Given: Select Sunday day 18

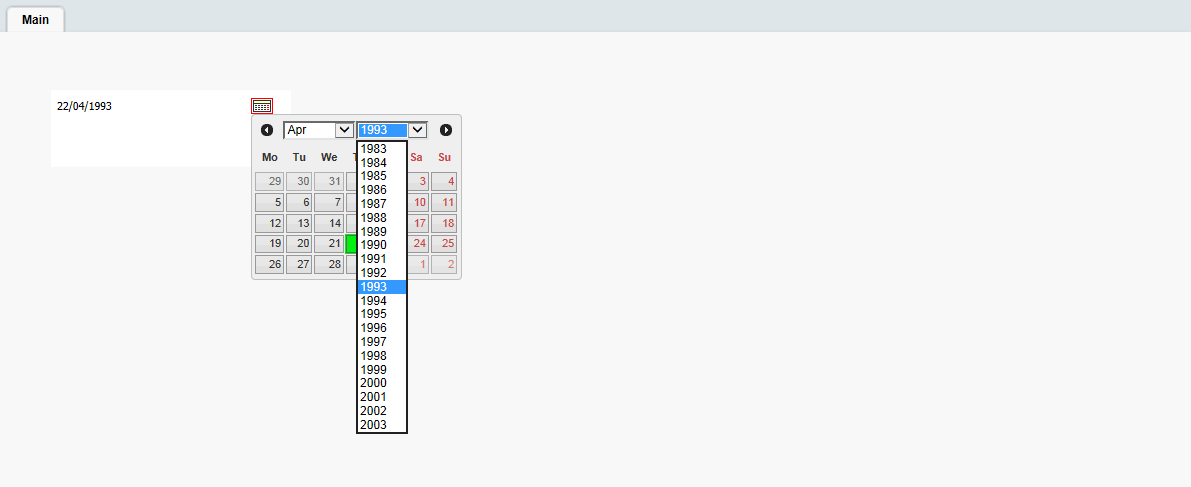Looking at the screenshot, I should click(x=444, y=223).
